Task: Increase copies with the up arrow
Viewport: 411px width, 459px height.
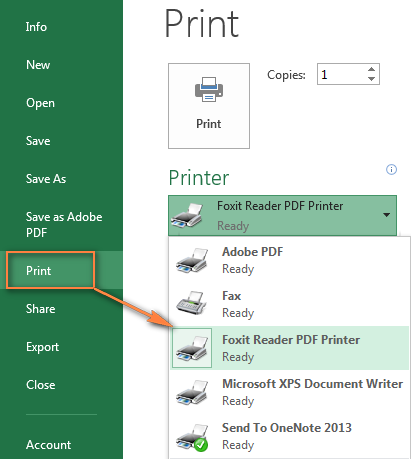Action: 371,69
